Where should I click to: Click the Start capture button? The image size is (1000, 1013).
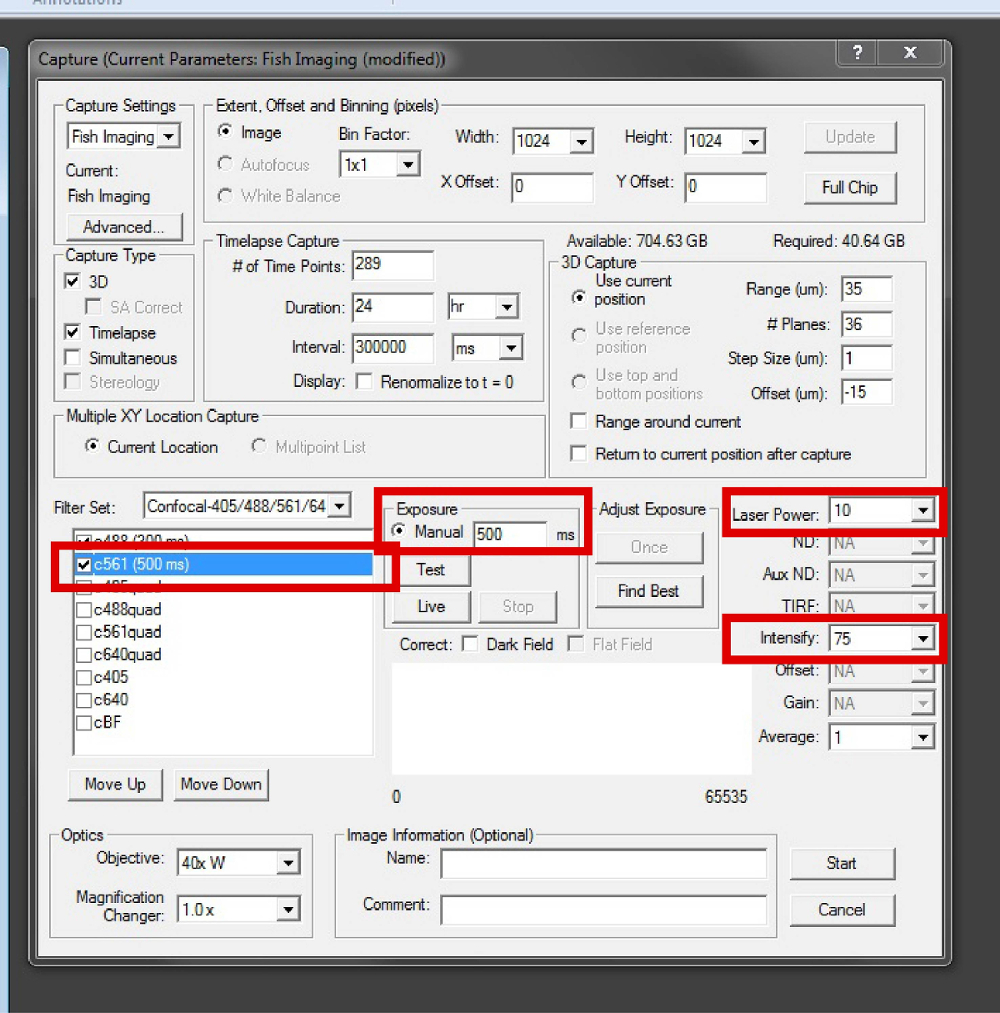click(841, 863)
